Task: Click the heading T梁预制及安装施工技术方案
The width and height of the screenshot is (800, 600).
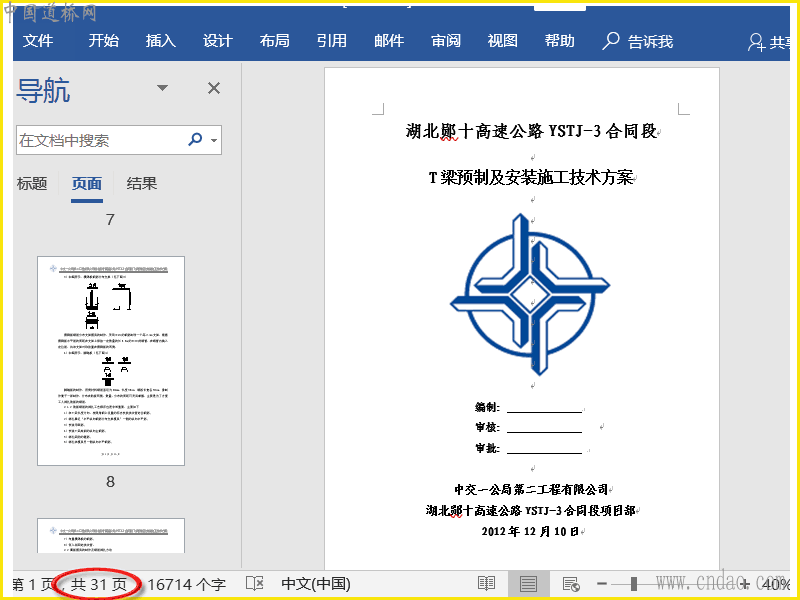Action: point(531,178)
